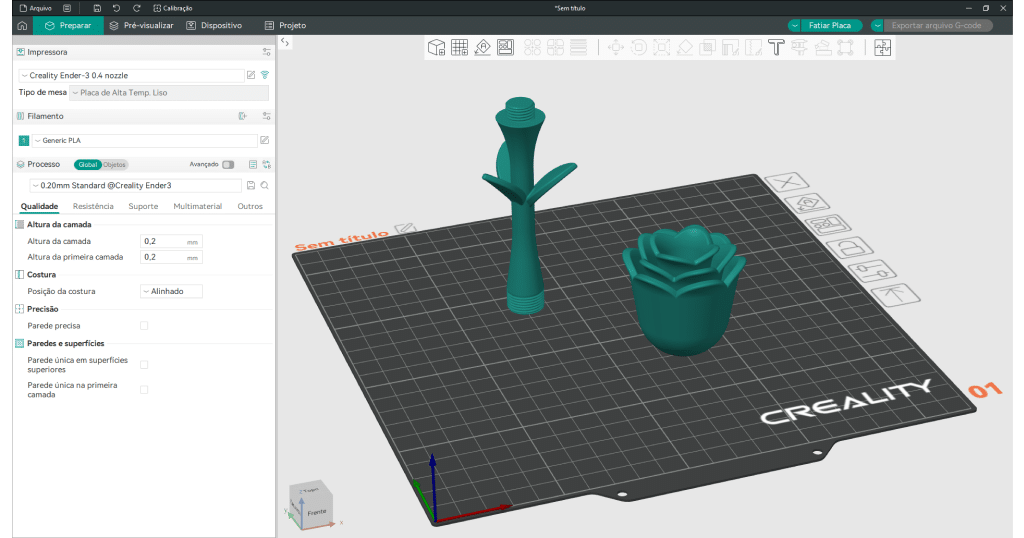
Task: Open the Resistência settings tab
Action: point(93,206)
